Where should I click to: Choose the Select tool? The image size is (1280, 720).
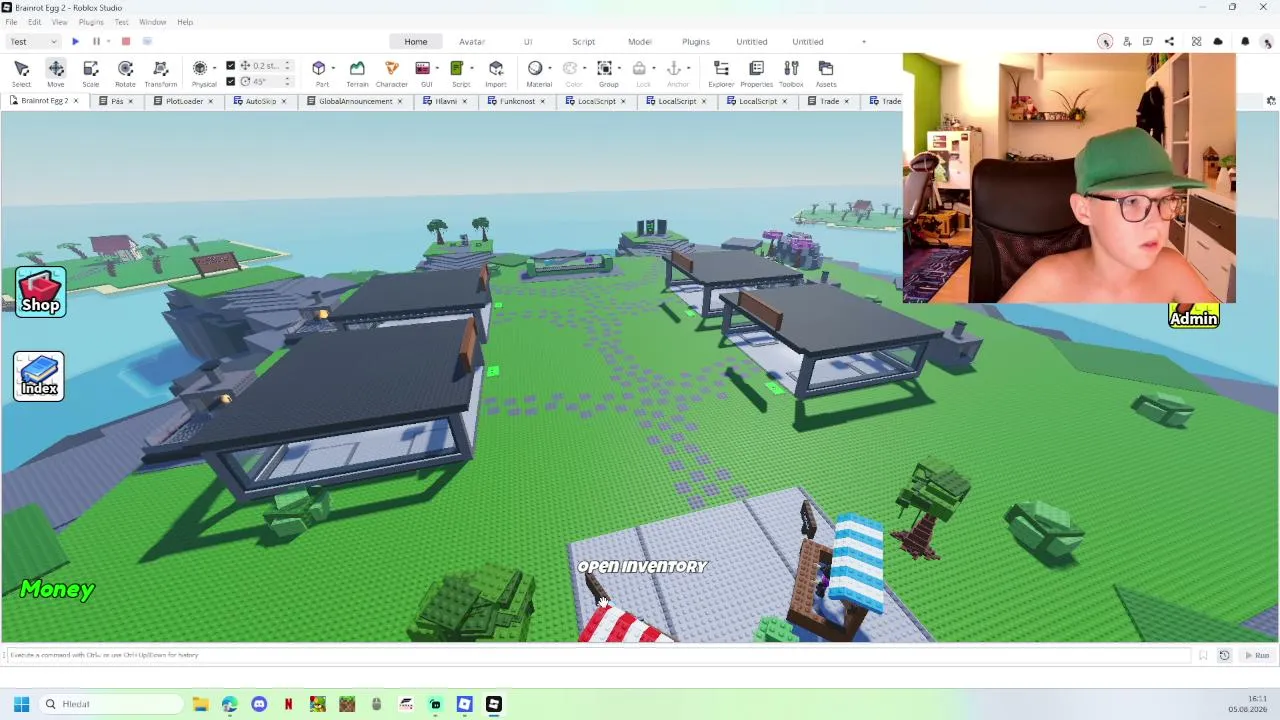click(x=21, y=73)
